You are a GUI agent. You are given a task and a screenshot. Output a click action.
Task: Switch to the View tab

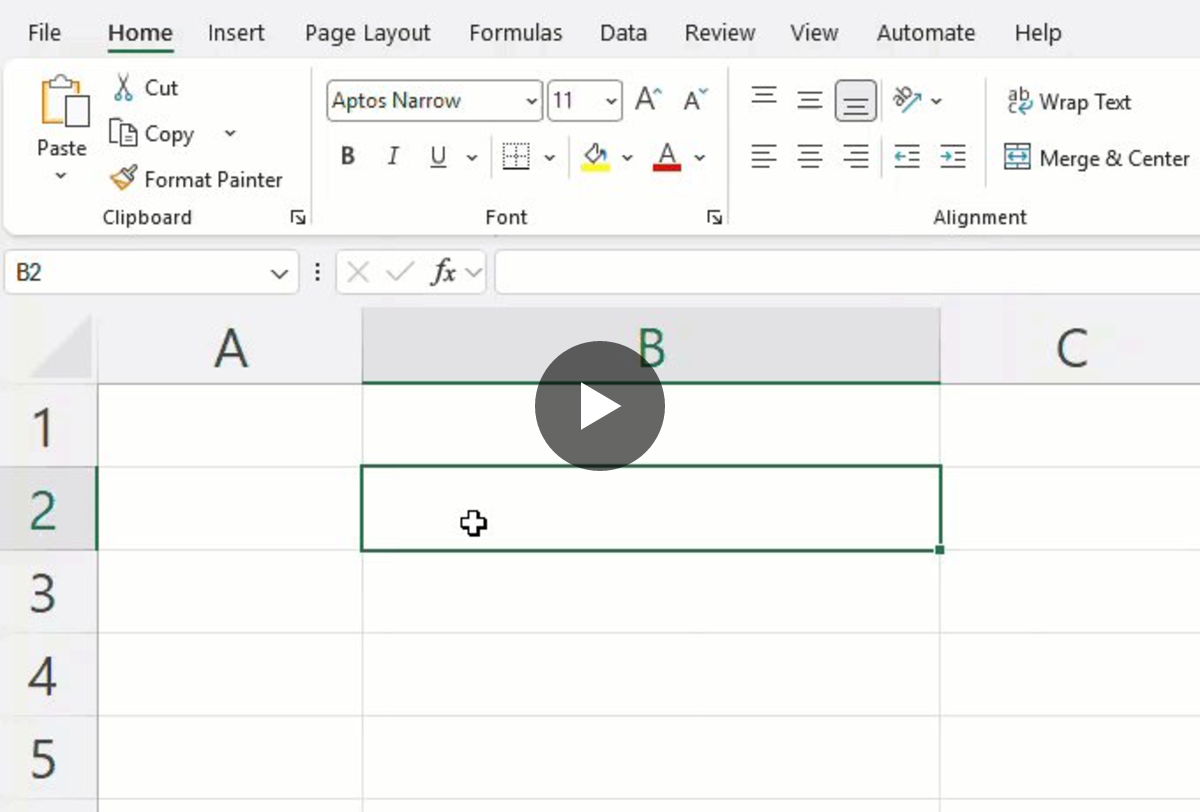814,33
